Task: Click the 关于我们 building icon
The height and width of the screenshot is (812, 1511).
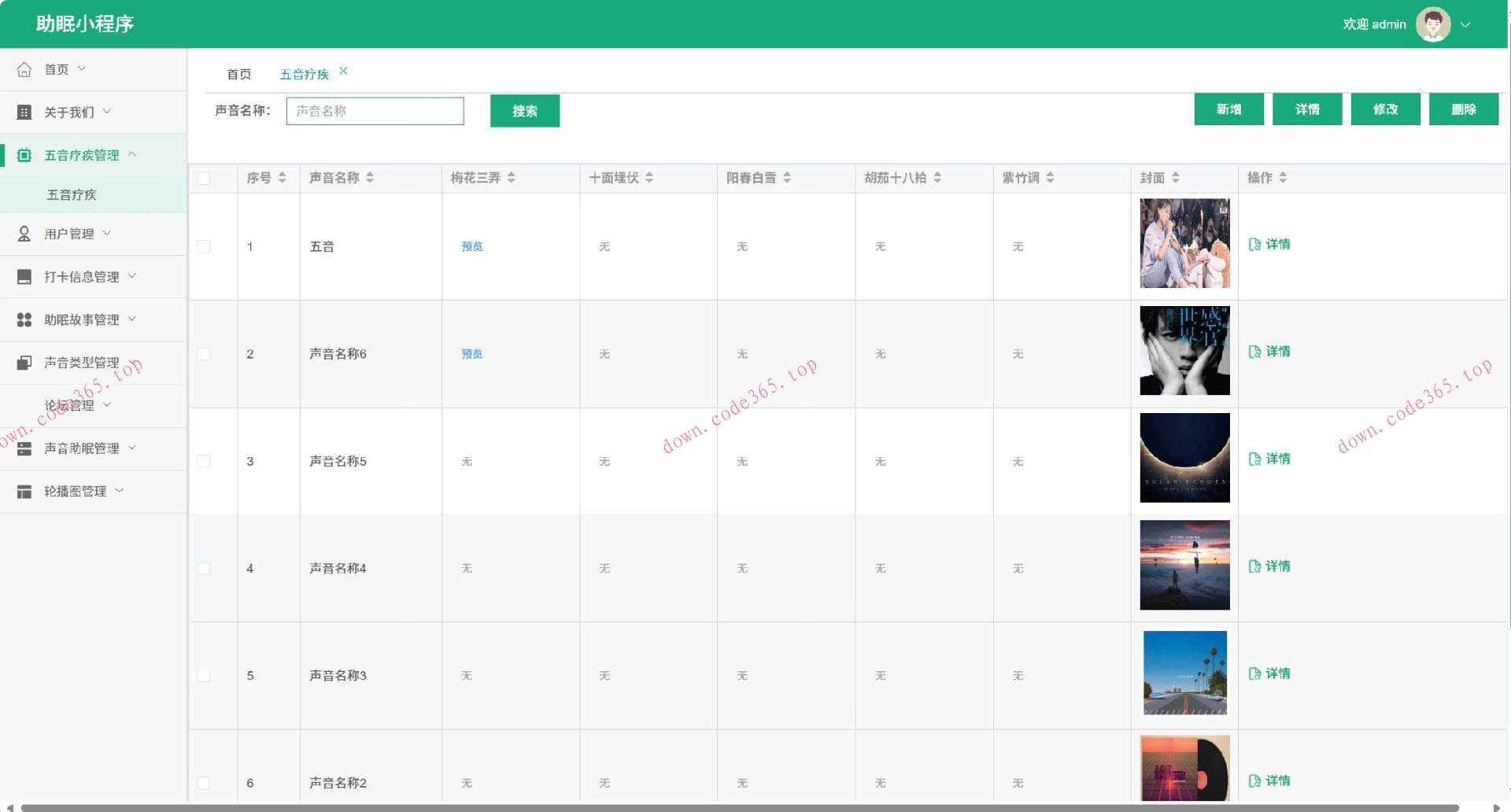Action: coord(24,113)
